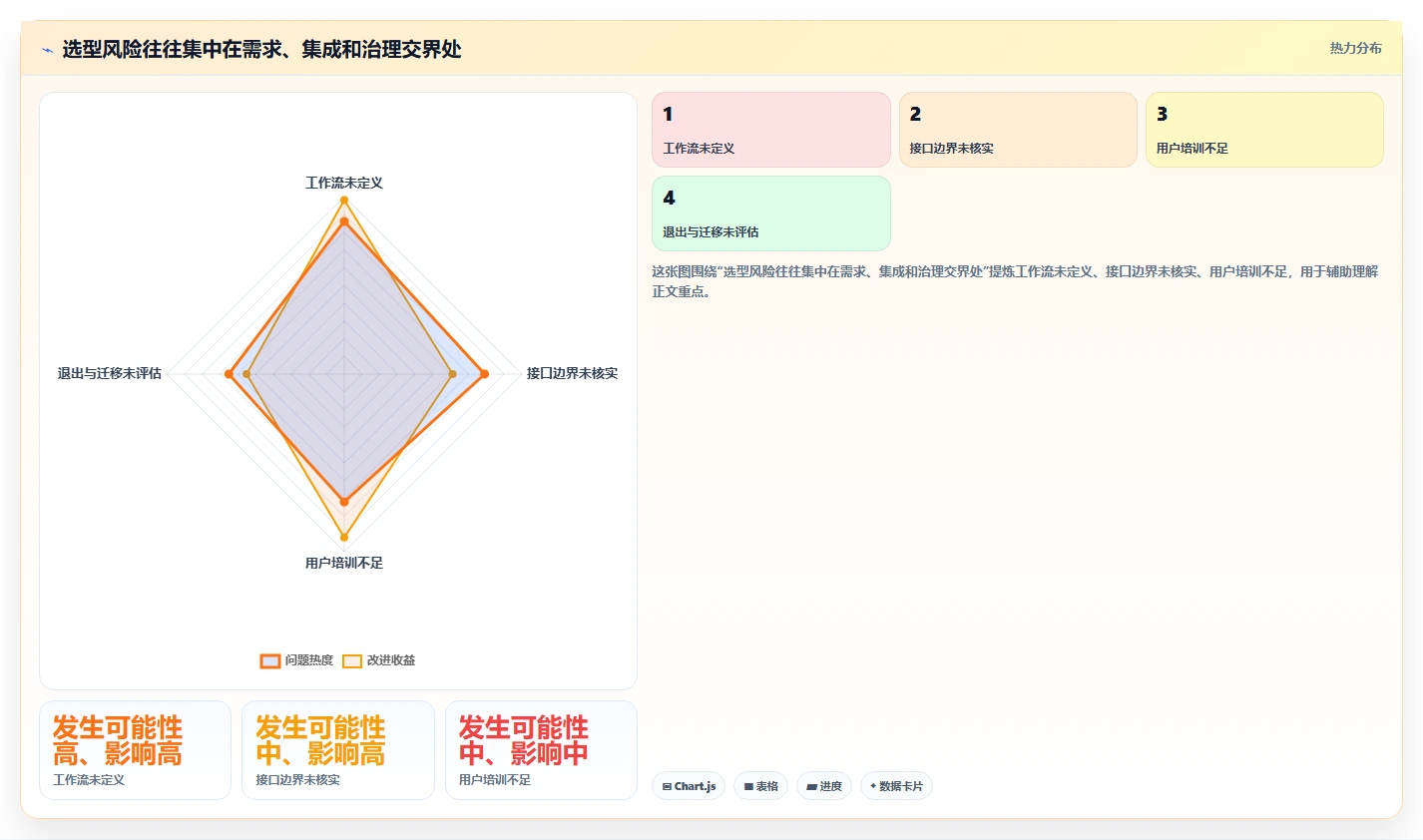
Task: Select card 4 退出与迁移未评估
Action: pyautogui.click(x=770, y=213)
